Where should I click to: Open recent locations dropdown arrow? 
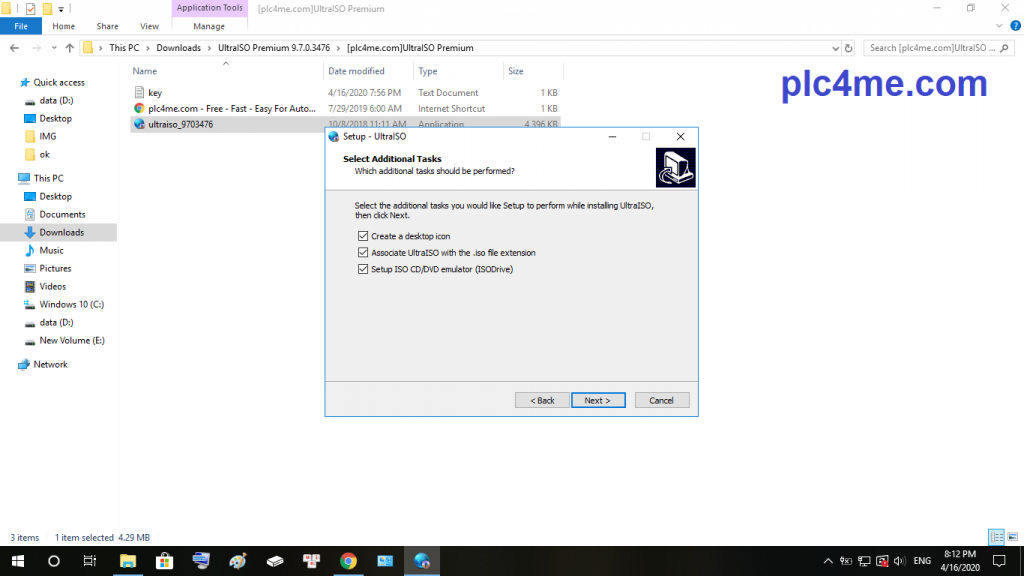(54, 48)
